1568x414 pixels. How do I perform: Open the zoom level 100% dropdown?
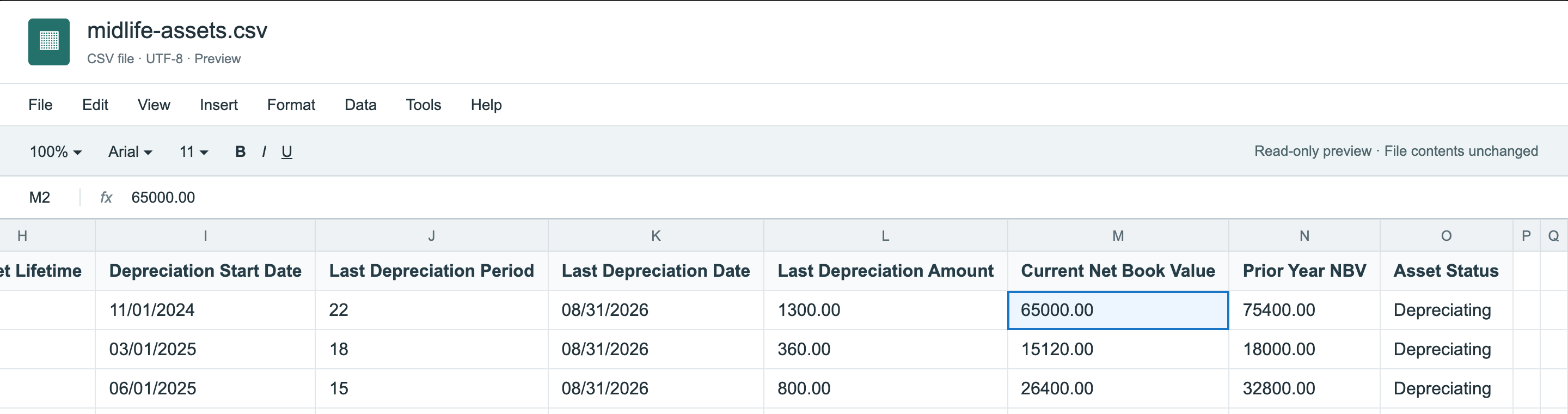(56, 151)
